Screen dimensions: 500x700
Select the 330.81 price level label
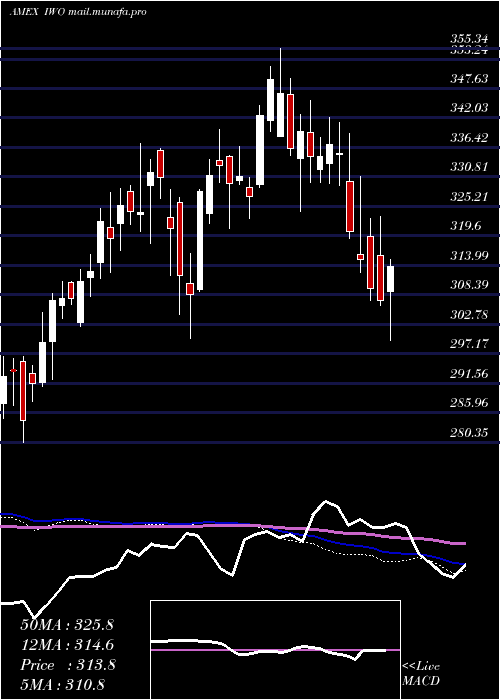click(x=469, y=167)
